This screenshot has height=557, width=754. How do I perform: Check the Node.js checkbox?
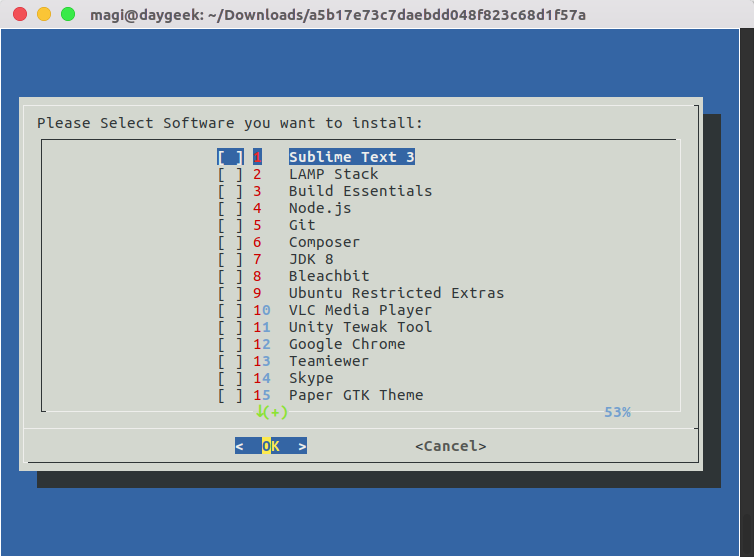(x=230, y=208)
